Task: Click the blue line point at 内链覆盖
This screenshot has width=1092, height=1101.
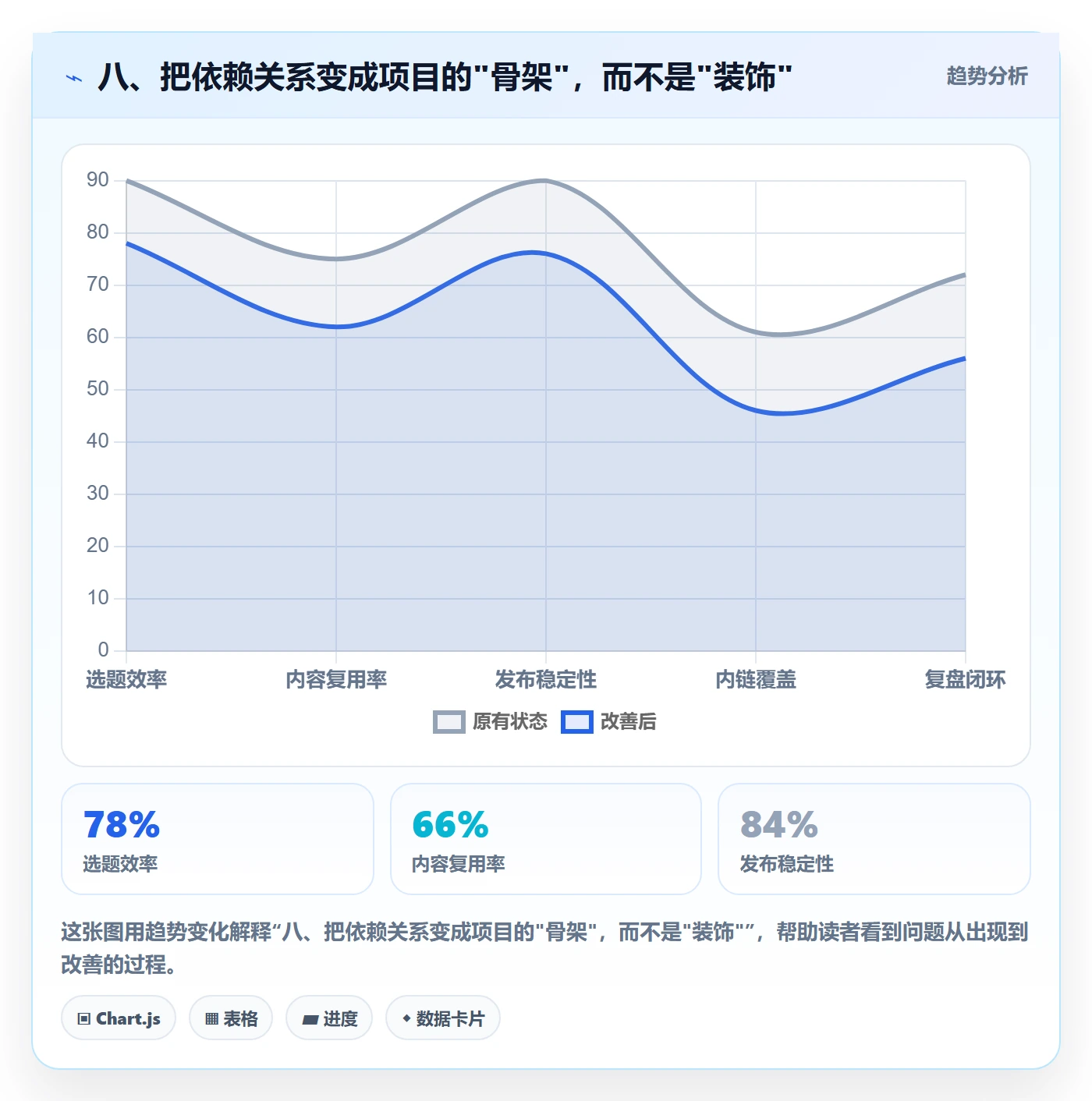Action: pos(756,410)
